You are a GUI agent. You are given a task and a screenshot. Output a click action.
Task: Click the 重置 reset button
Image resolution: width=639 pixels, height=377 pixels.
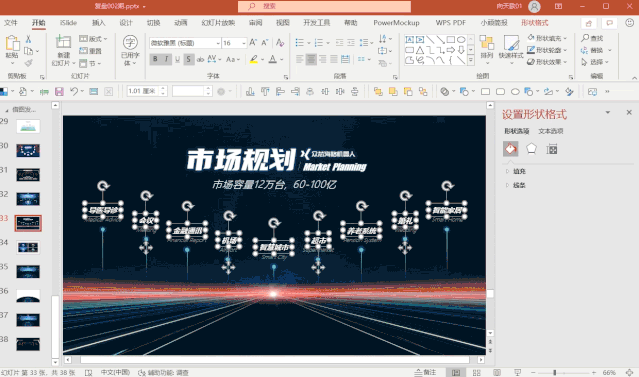[90, 51]
